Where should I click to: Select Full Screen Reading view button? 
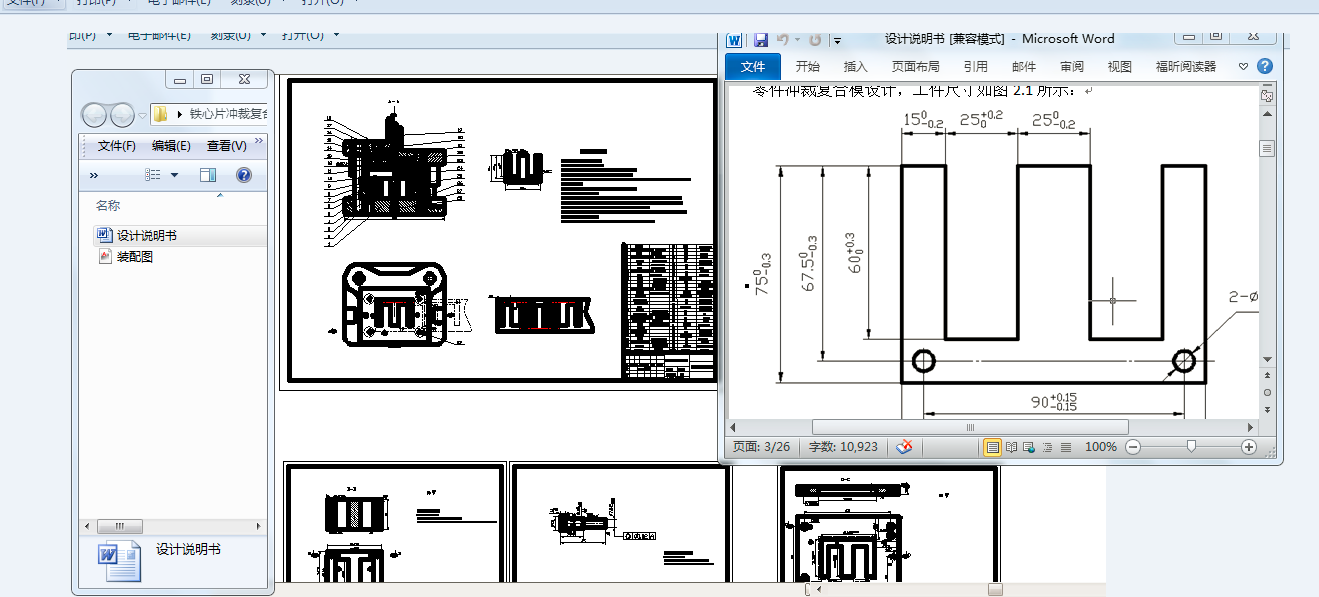point(1011,447)
